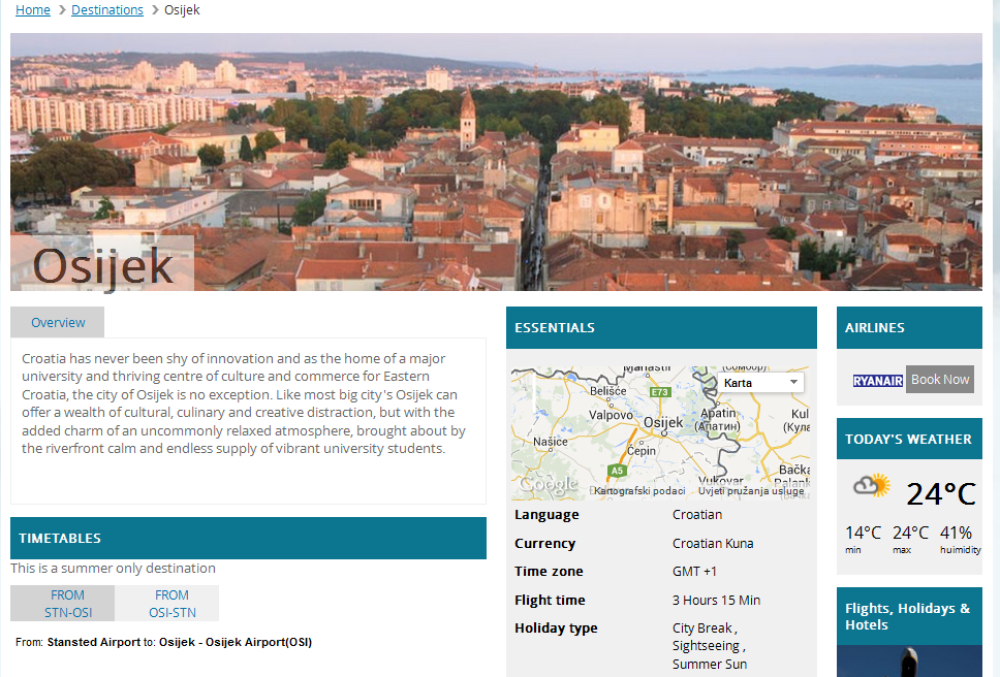The image size is (1000, 677).
Task: Click the Osijek city label on the map
Action: pyautogui.click(x=663, y=423)
